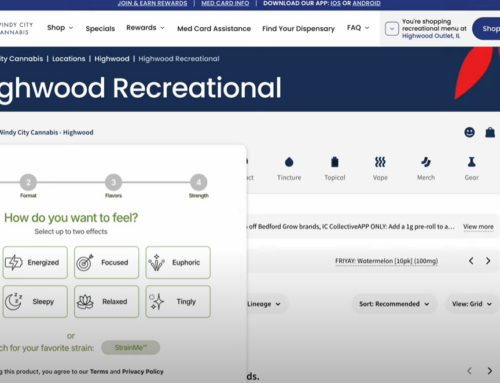Open the Sort: Recommended dropdown
This screenshot has width=500, height=383.
coord(394,304)
